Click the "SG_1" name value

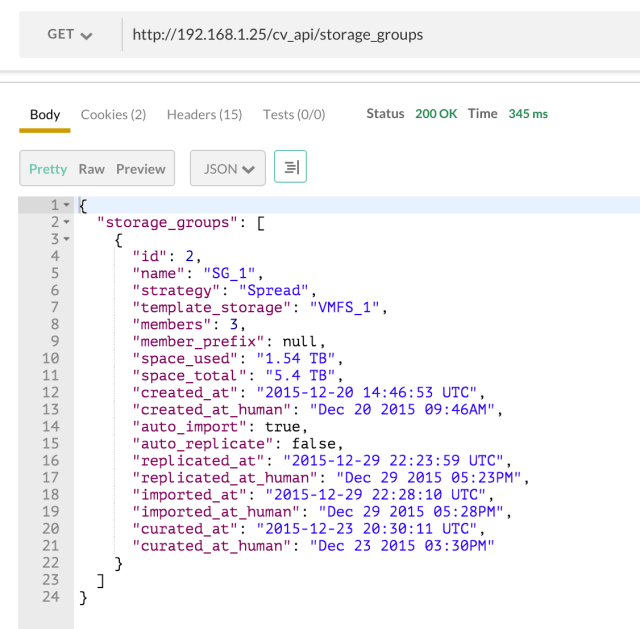point(229,273)
